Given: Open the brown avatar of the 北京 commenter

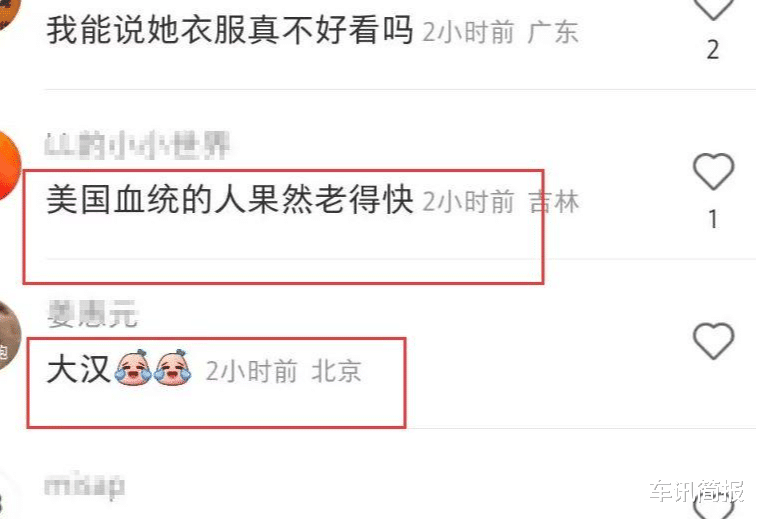Looking at the screenshot, I should [x=10, y=335].
